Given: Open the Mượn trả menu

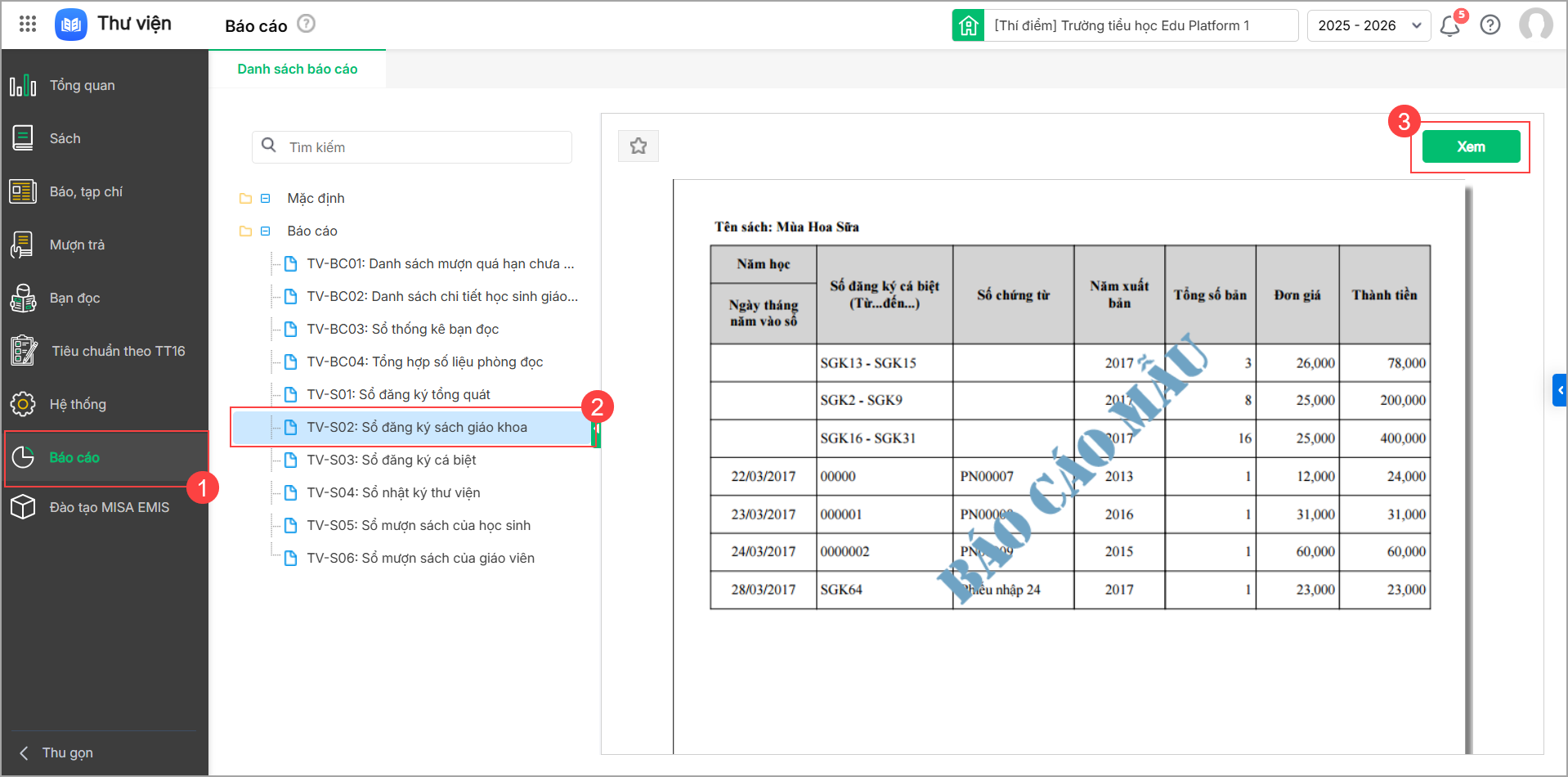Looking at the screenshot, I should pyautogui.click(x=105, y=245).
